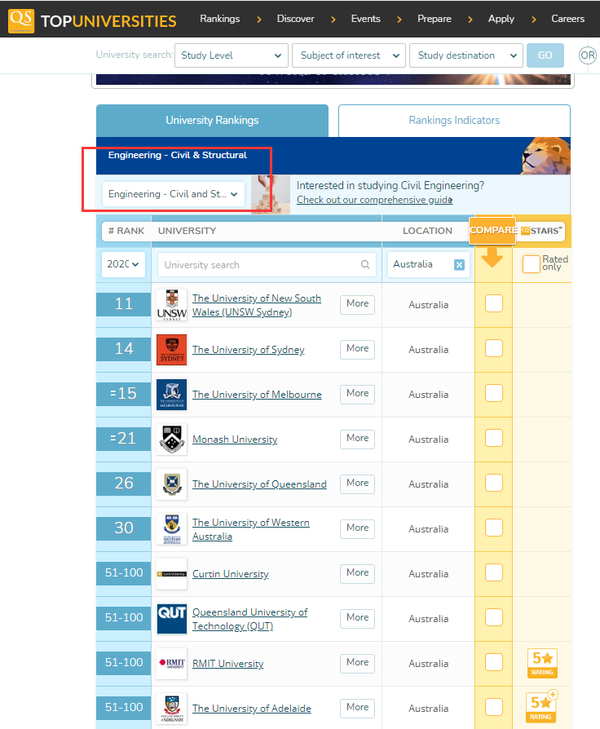Click More for Curtin University
The height and width of the screenshot is (729, 600).
(x=357, y=573)
